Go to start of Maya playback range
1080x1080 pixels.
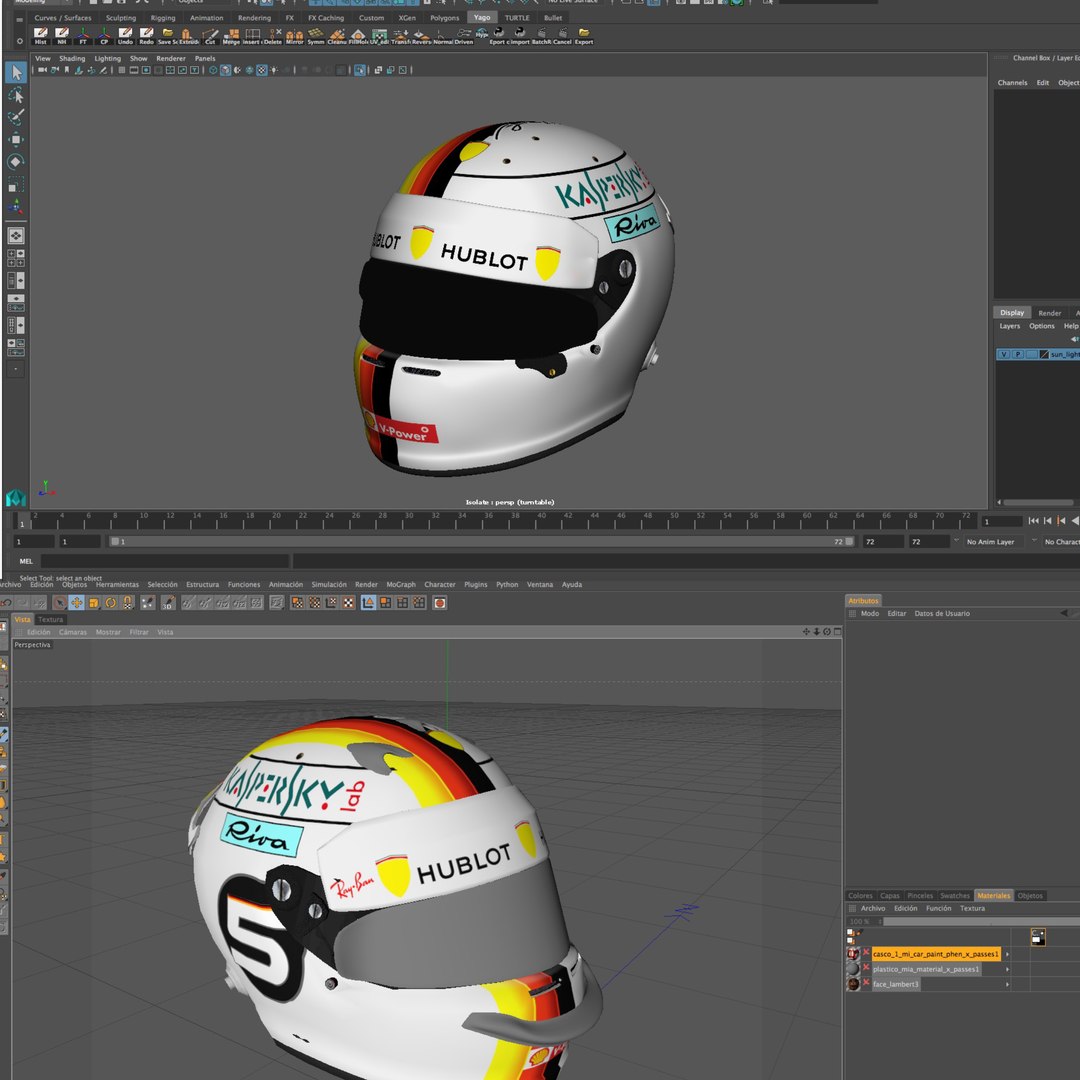(1033, 521)
